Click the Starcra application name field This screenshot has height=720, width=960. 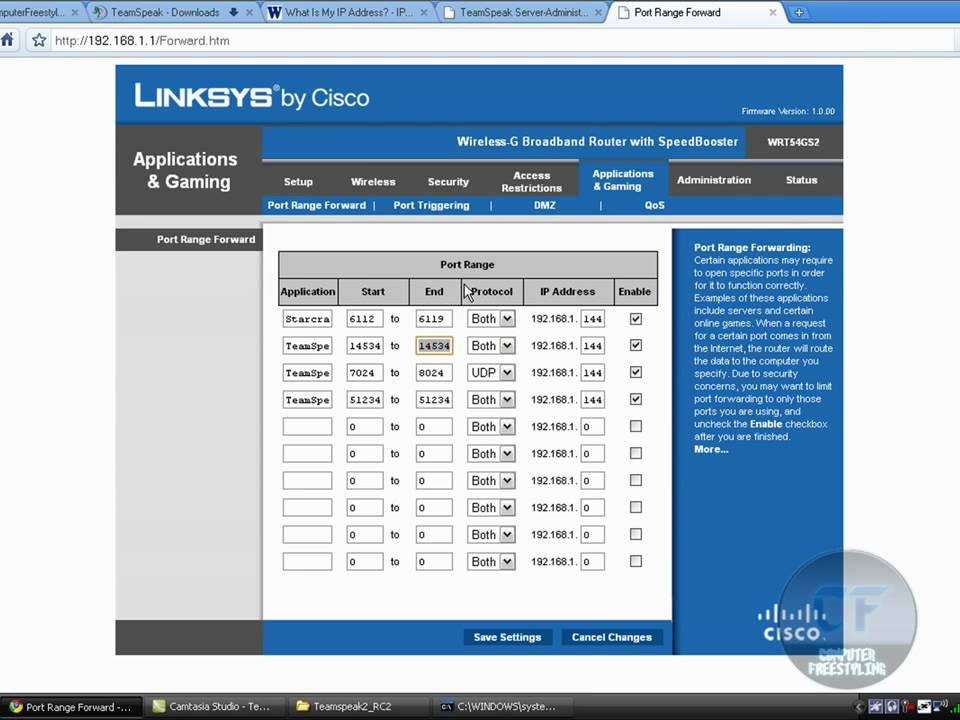307,318
